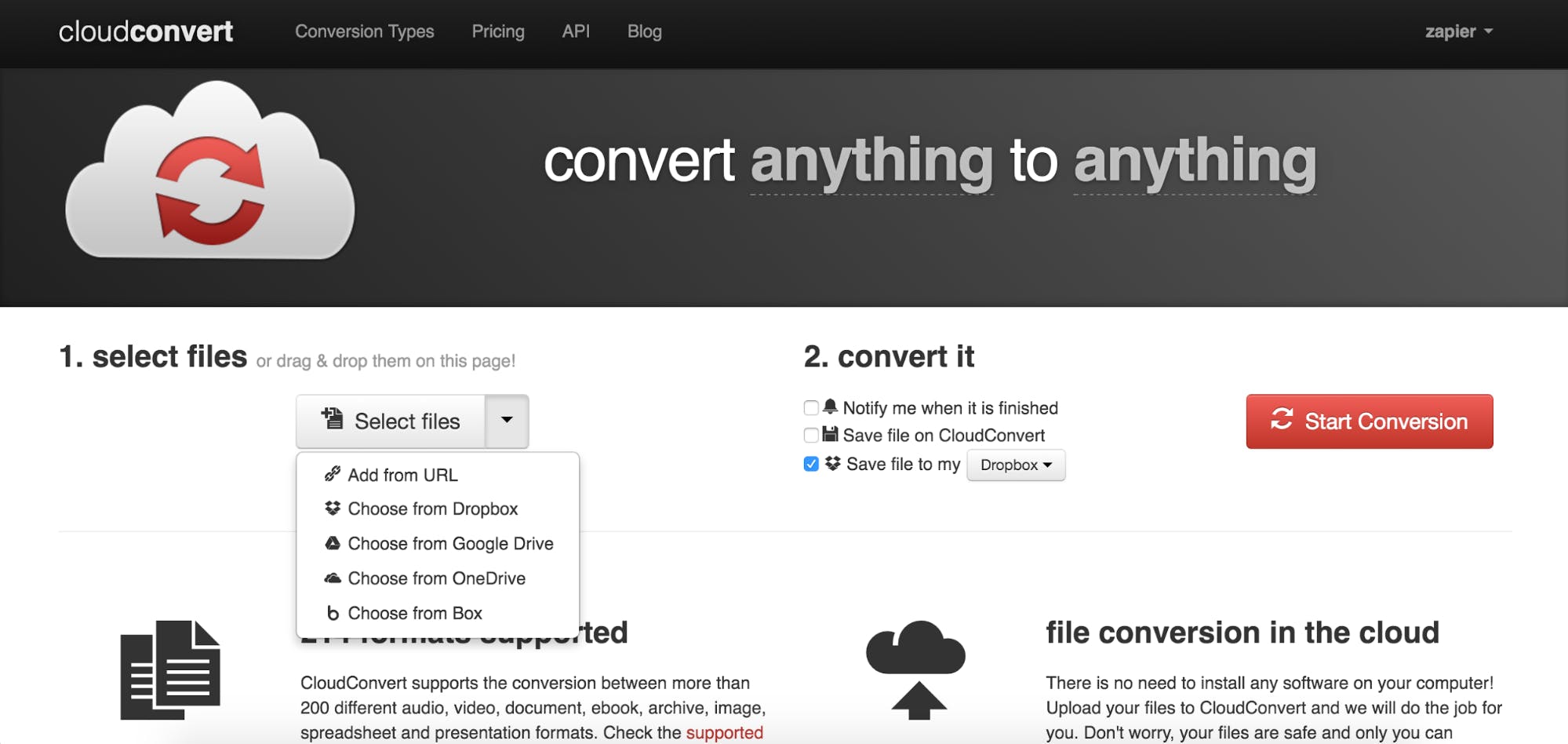Click the Box icon in the menu

click(x=333, y=613)
